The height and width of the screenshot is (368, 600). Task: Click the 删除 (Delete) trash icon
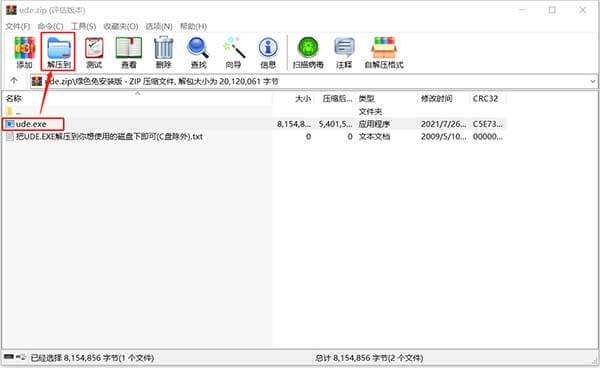[x=164, y=52]
